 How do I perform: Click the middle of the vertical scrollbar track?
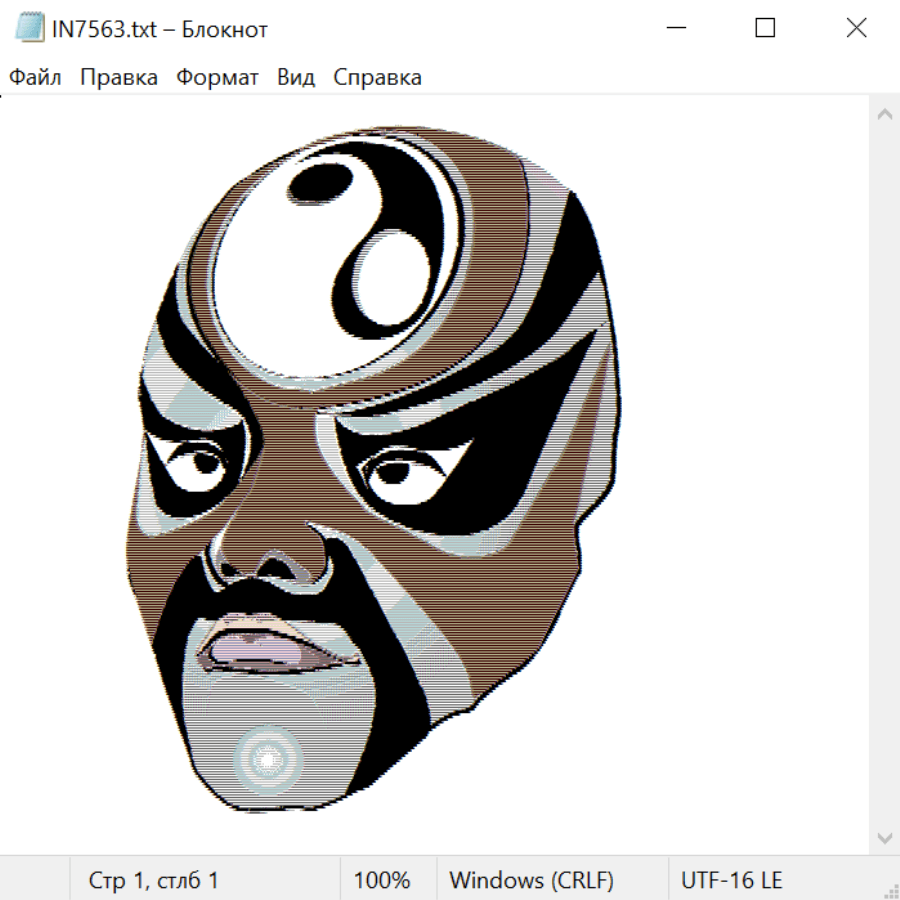click(884, 475)
